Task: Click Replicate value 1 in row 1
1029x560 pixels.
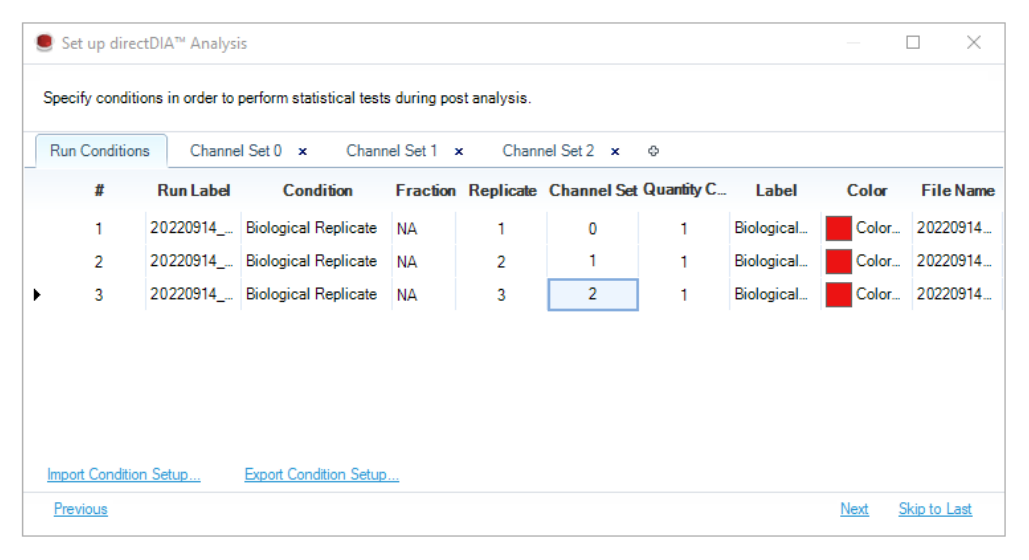Action: point(501,228)
